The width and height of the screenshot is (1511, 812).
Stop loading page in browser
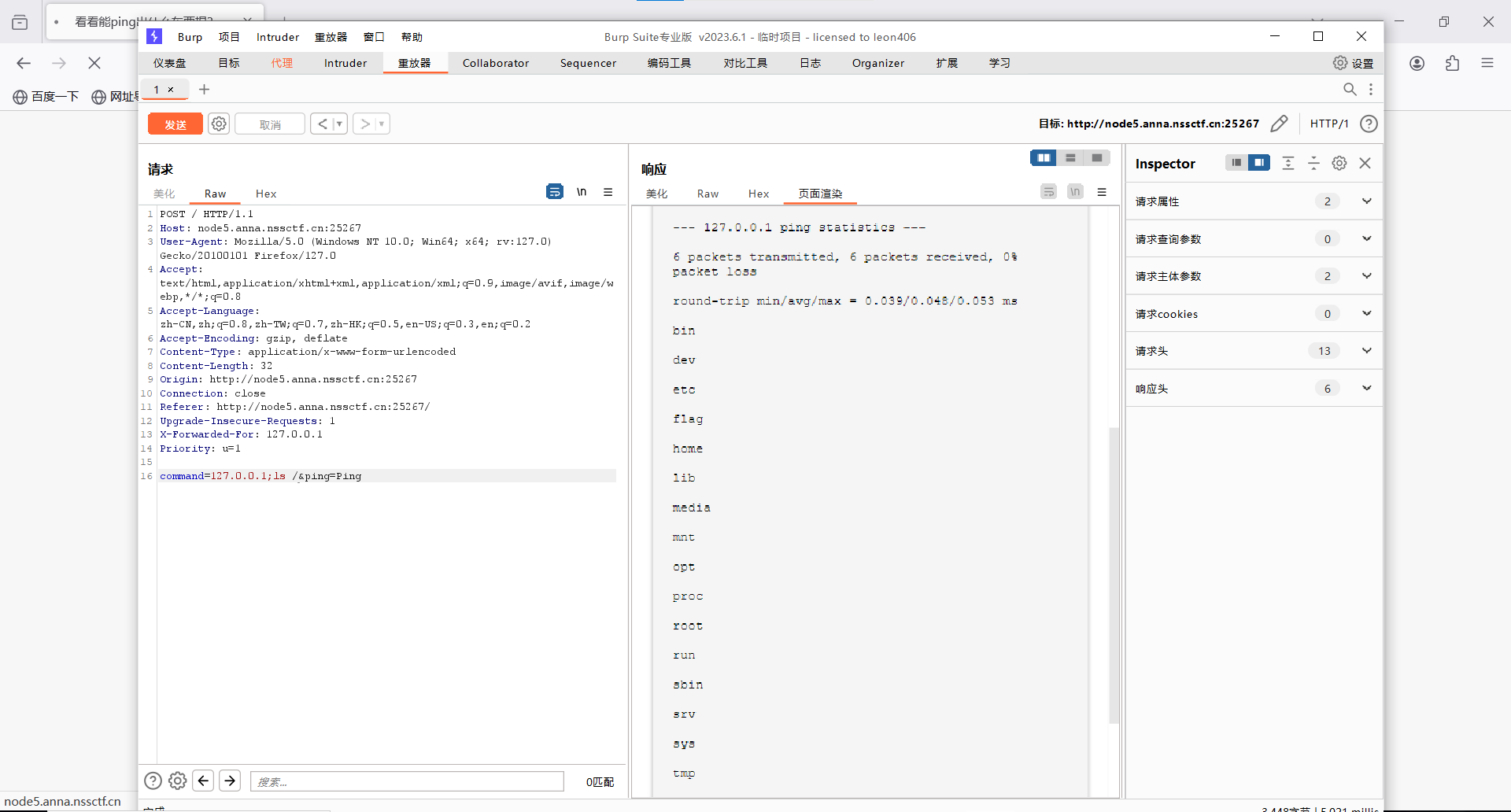[x=94, y=63]
